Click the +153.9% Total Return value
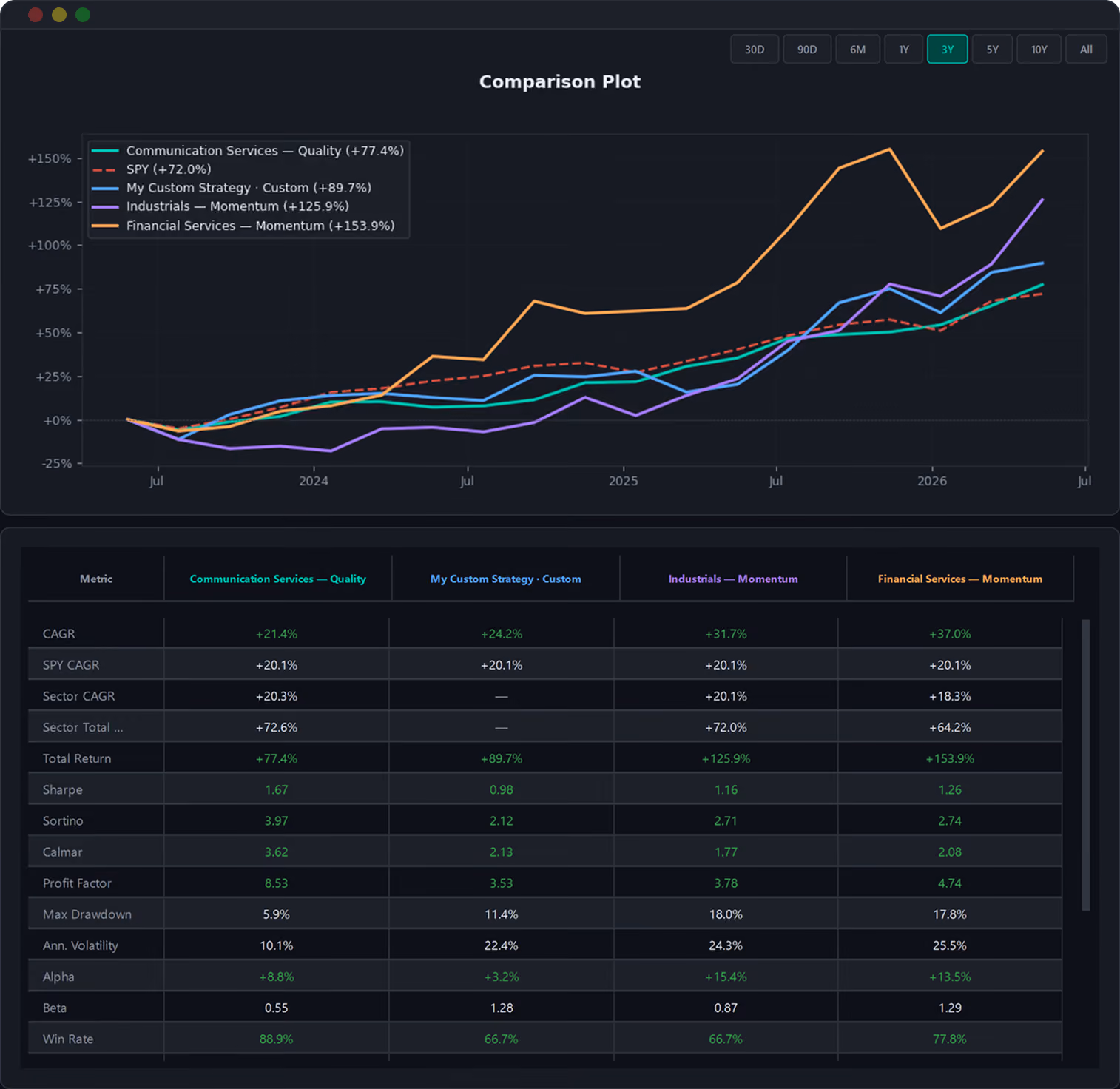1120x1089 pixels. point(950,758)
